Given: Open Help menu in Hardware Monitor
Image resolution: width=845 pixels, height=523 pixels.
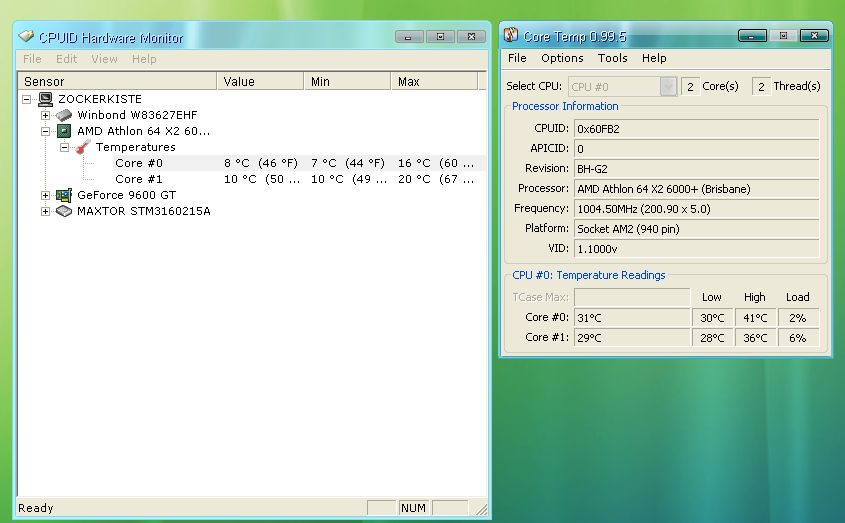Looking at the screenshot, I should [144, 59].
